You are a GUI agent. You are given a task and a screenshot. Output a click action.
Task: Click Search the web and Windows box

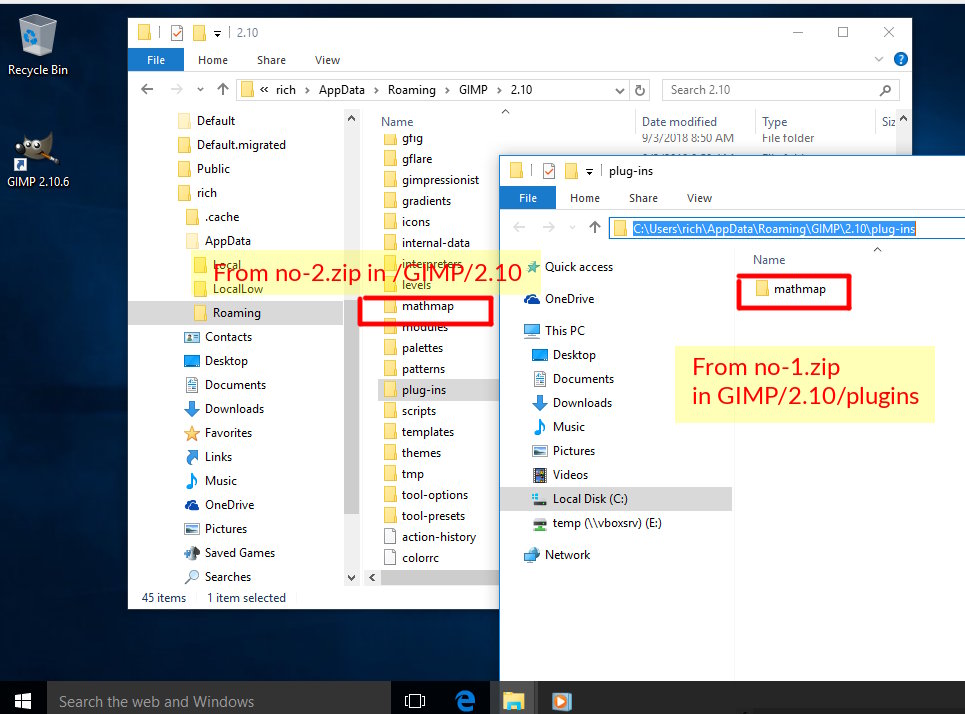pos(218,700)
